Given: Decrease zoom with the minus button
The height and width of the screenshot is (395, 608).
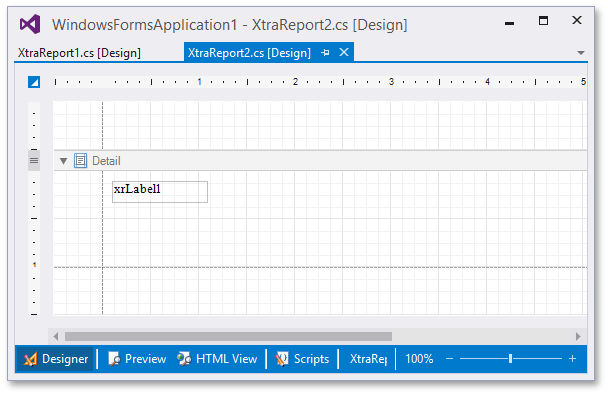Looking at the screenshot, I should click(x=449, y=359).
